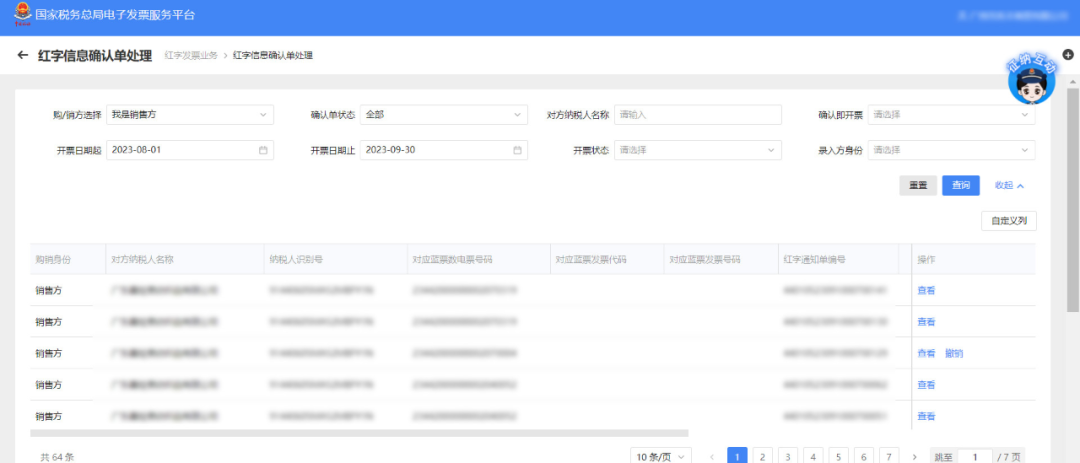Click the back arrow beside 红字信息确认单处理
This screenshot has width=1080, height=463.
click(22, 56)
